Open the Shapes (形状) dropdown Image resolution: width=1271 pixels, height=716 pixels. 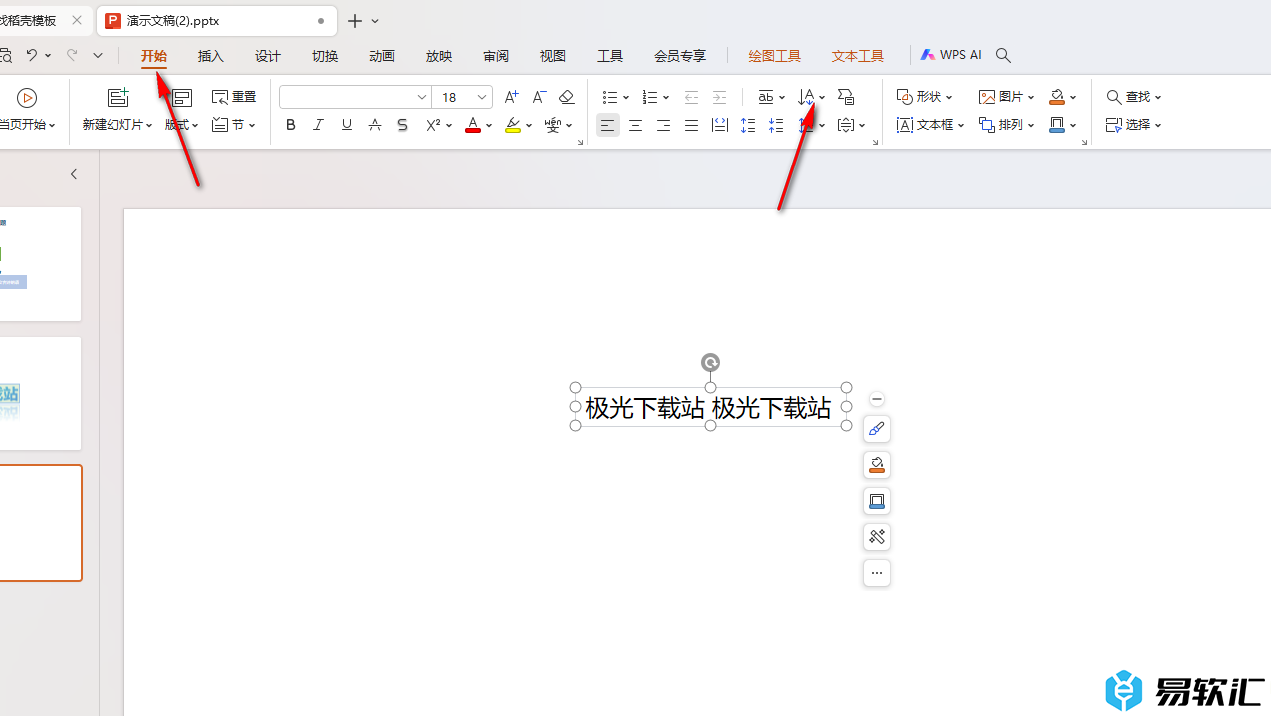[x=925, y=97]
